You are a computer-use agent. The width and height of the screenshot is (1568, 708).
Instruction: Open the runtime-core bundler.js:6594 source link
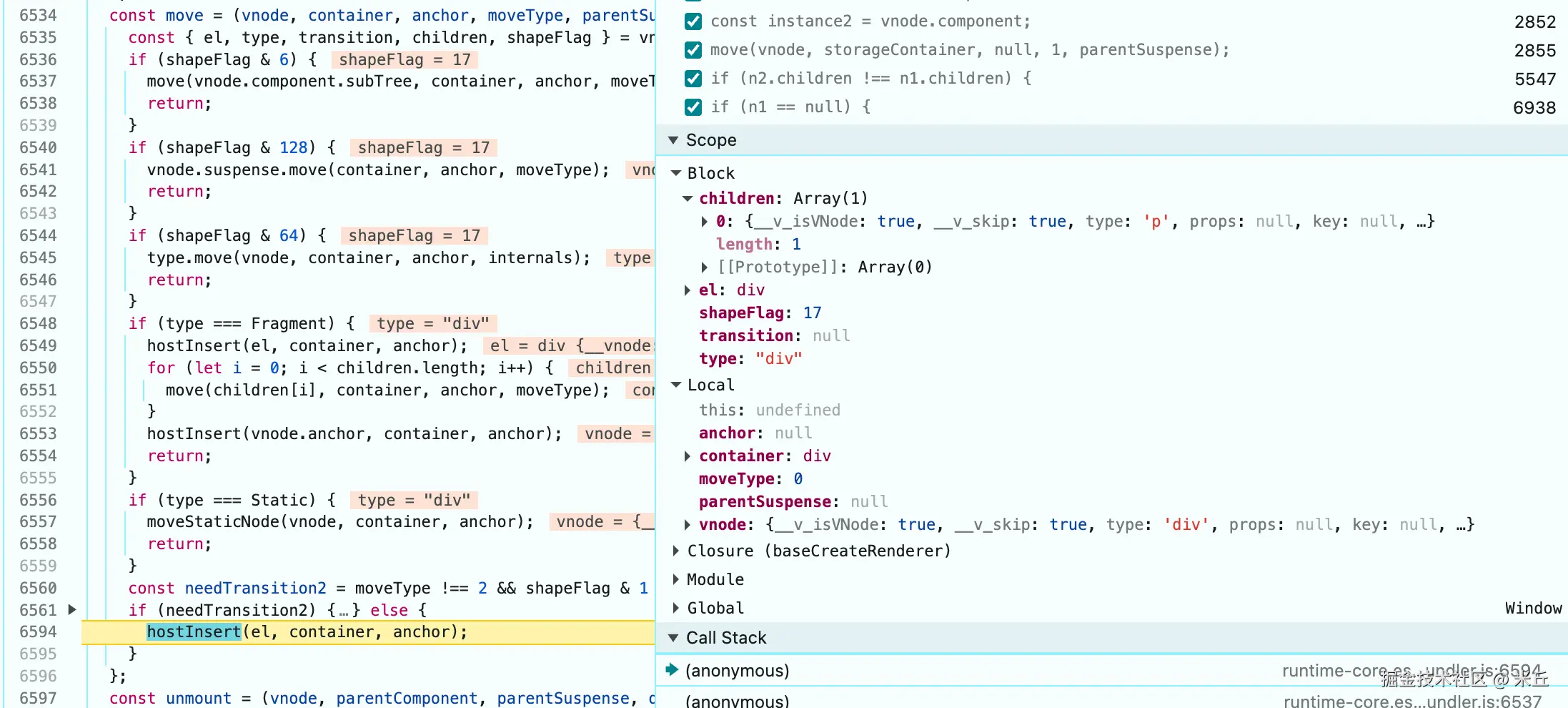[1411, 671]
